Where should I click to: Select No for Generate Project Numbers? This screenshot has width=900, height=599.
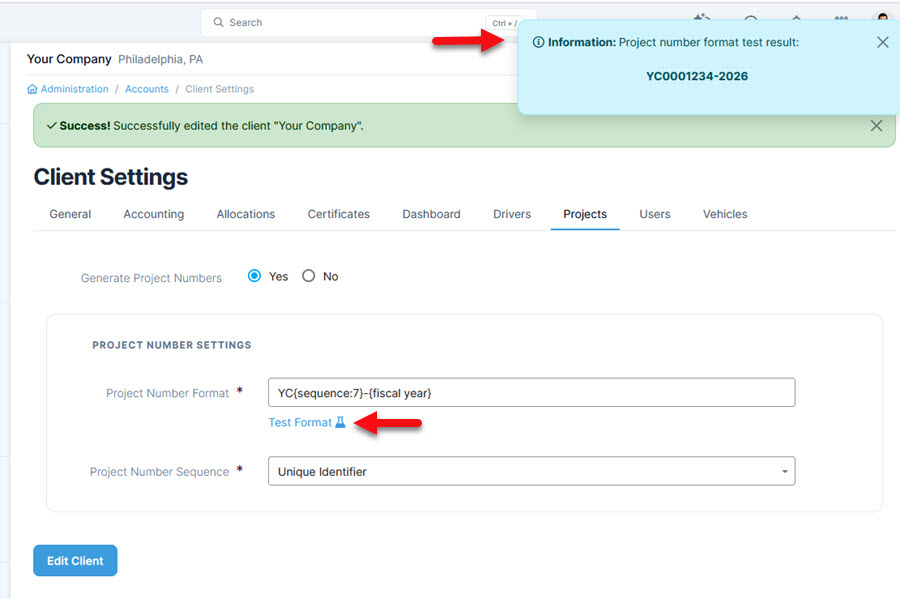click(x=309, y=276)
